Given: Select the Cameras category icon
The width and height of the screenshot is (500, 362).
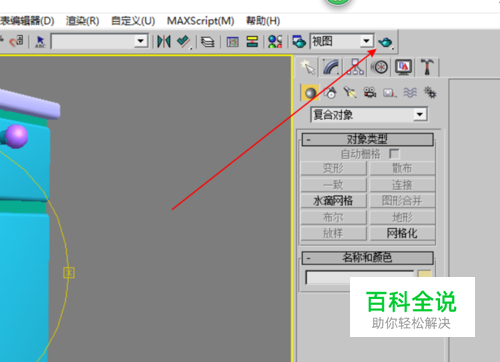Looking at the screenshot, I should tap(370, 93).
